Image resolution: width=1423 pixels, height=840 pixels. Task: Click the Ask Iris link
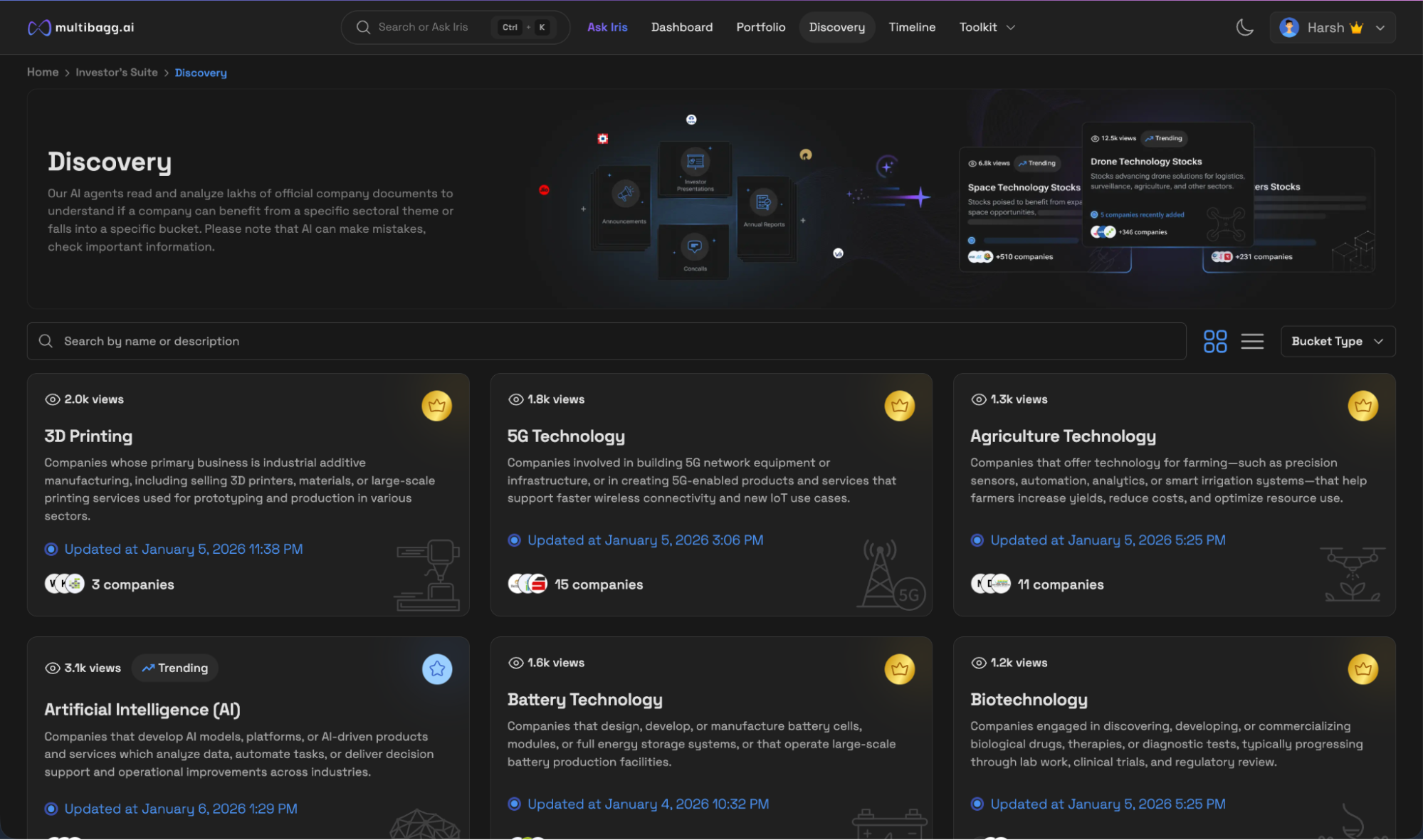click(x=607, y=27)
